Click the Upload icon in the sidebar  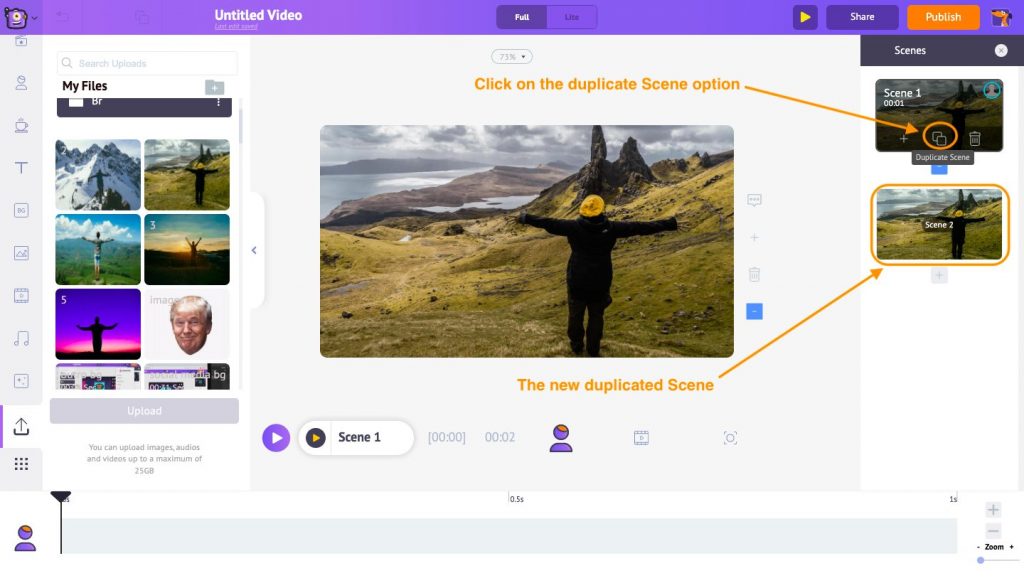pos(22,427)
